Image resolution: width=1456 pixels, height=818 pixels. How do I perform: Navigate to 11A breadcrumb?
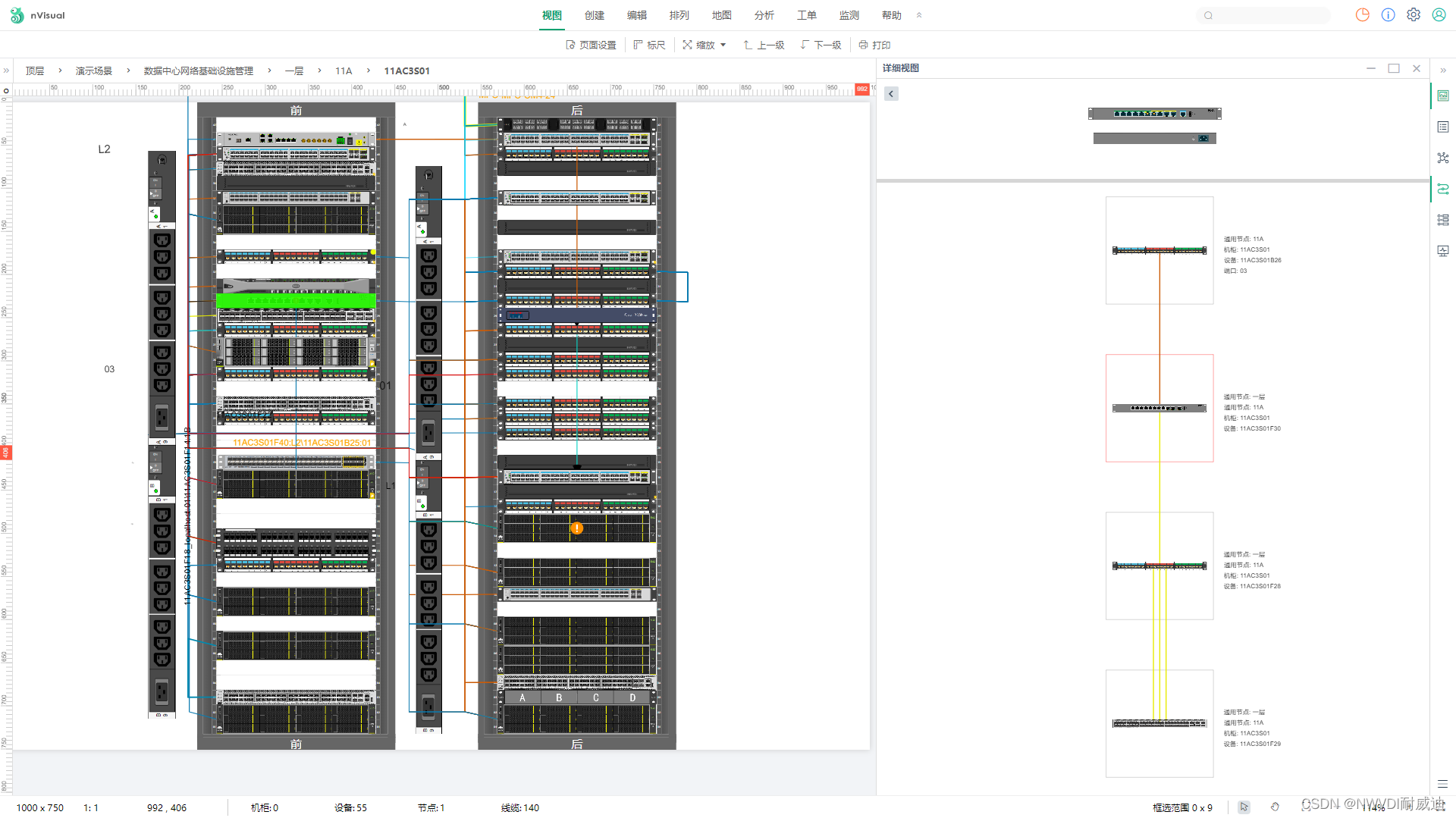click(x=344, y=71)
